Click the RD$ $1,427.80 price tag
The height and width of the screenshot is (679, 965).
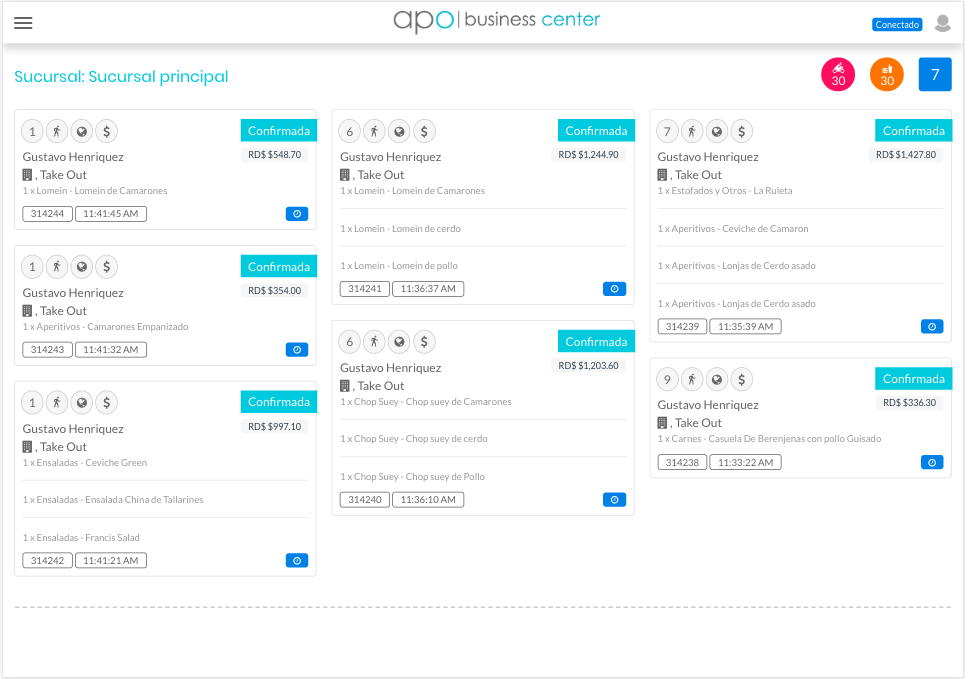tap(906, 155)
